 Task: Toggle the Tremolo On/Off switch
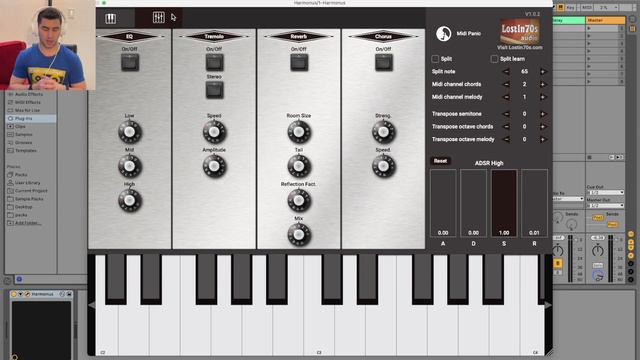(214, 62)
